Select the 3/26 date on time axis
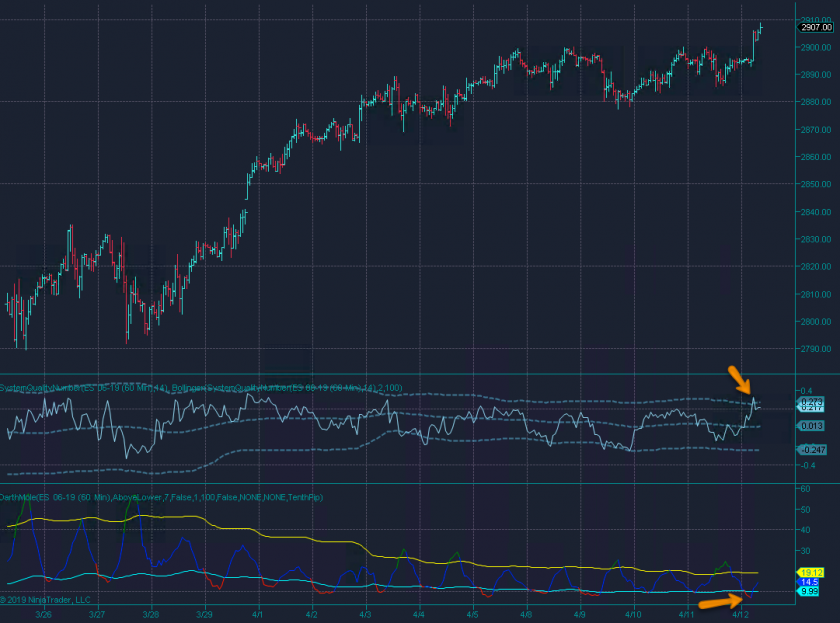The image size is (840, 623). click(x=43, y=614)
